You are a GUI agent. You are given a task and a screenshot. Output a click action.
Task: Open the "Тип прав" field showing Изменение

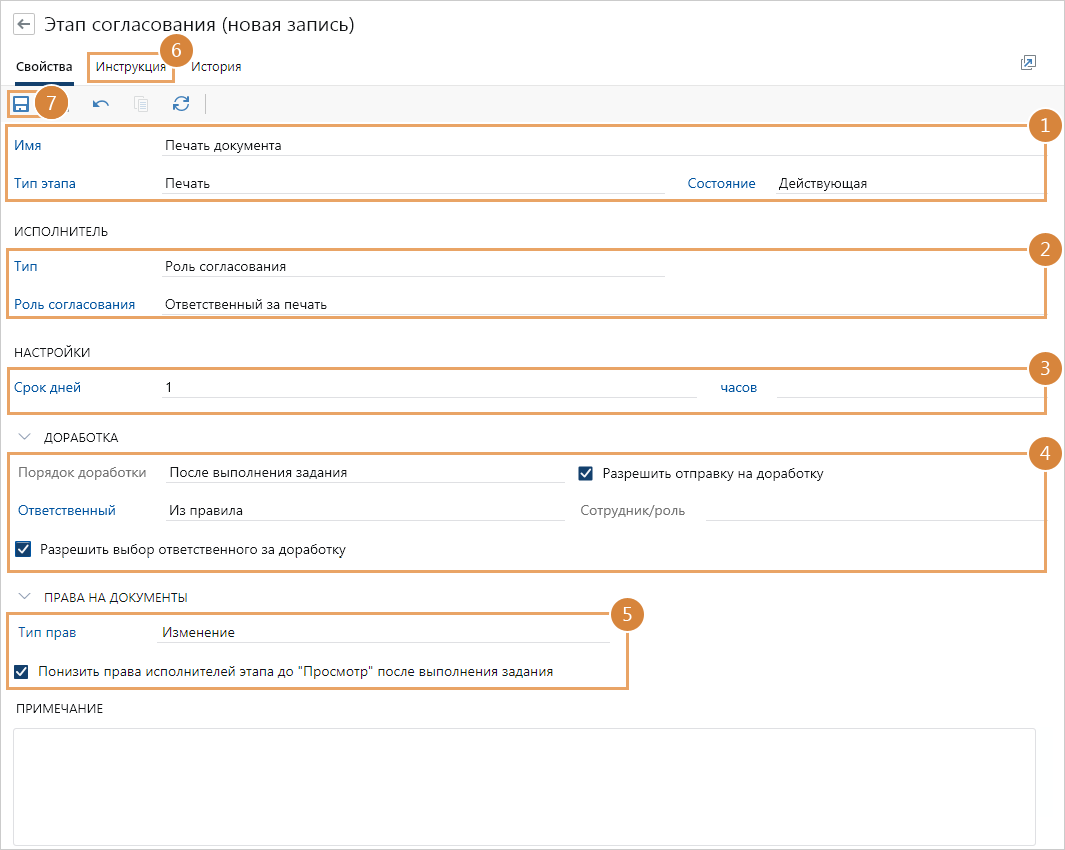[x=384, y=632]
